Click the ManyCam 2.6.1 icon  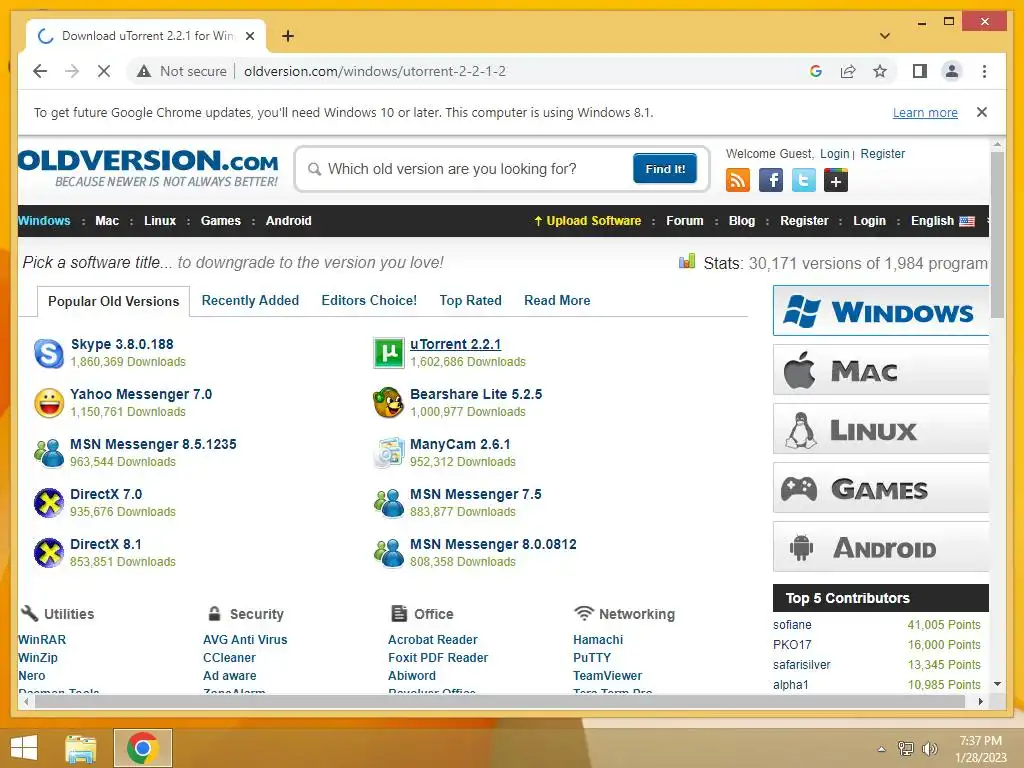pos(389,453)
